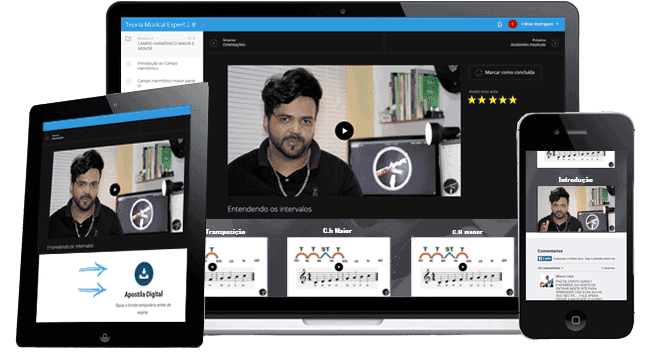Expand the comments sort dropdown on phone
This screenshot has width=660, height=362.
point(551,268)
